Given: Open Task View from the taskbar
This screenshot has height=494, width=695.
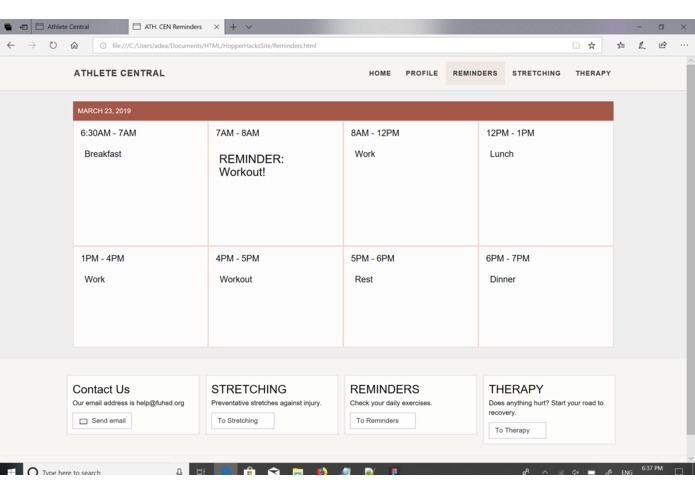Looking at the screenshot, I should (201, 471).
